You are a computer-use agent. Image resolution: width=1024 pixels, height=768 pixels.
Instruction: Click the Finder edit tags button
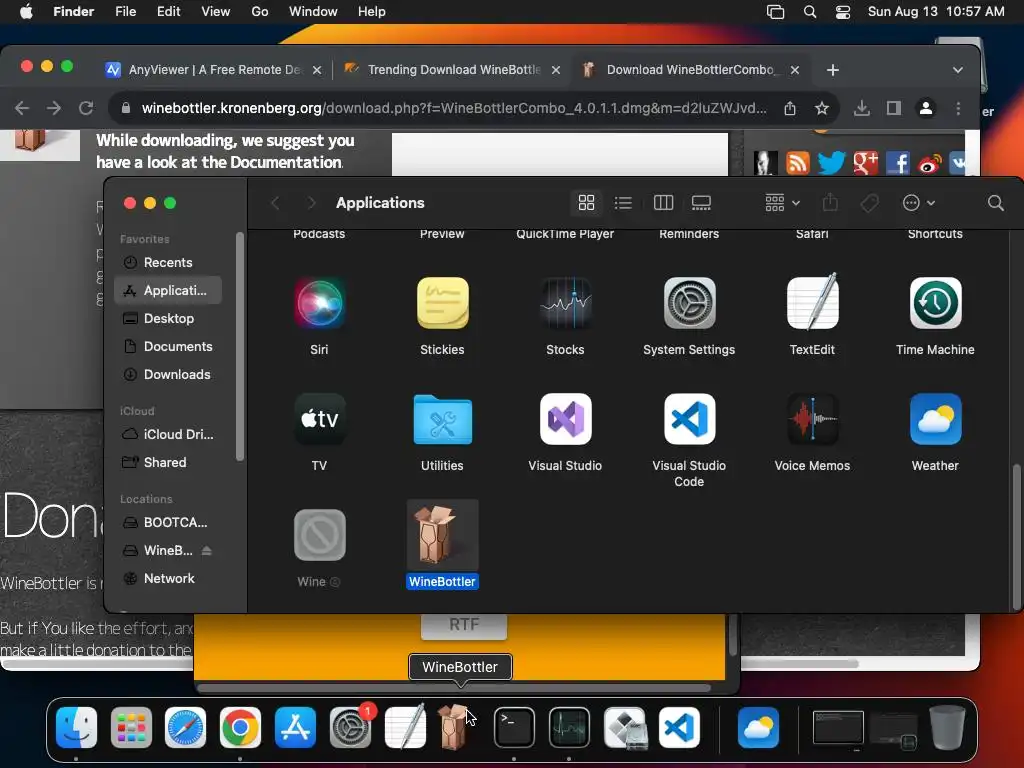(x=869, y=203)
